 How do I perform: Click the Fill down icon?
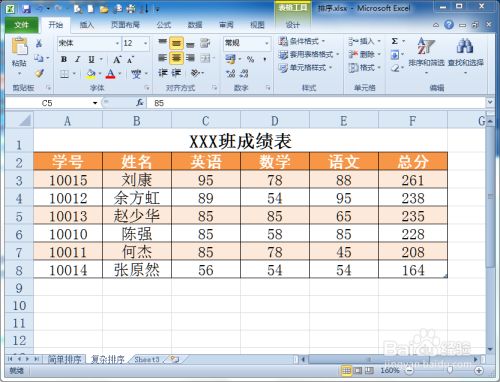tap(395, 54)
